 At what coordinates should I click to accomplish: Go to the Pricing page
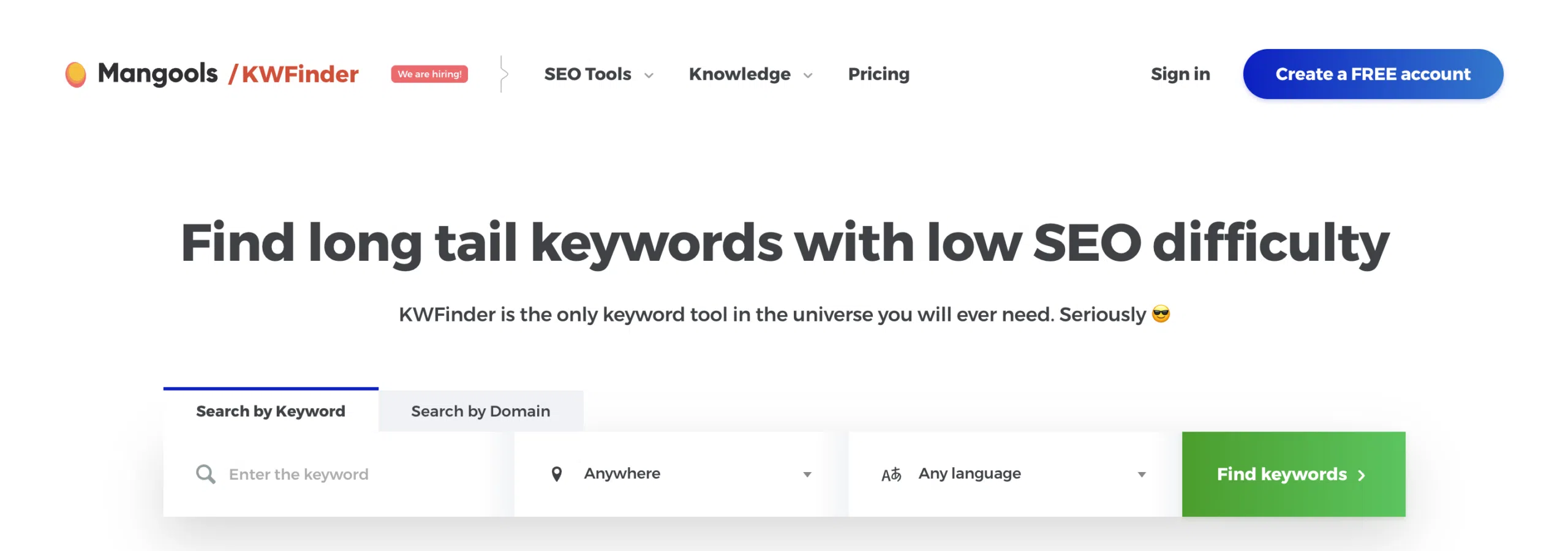pyautogui.click(x=878, y=74)
